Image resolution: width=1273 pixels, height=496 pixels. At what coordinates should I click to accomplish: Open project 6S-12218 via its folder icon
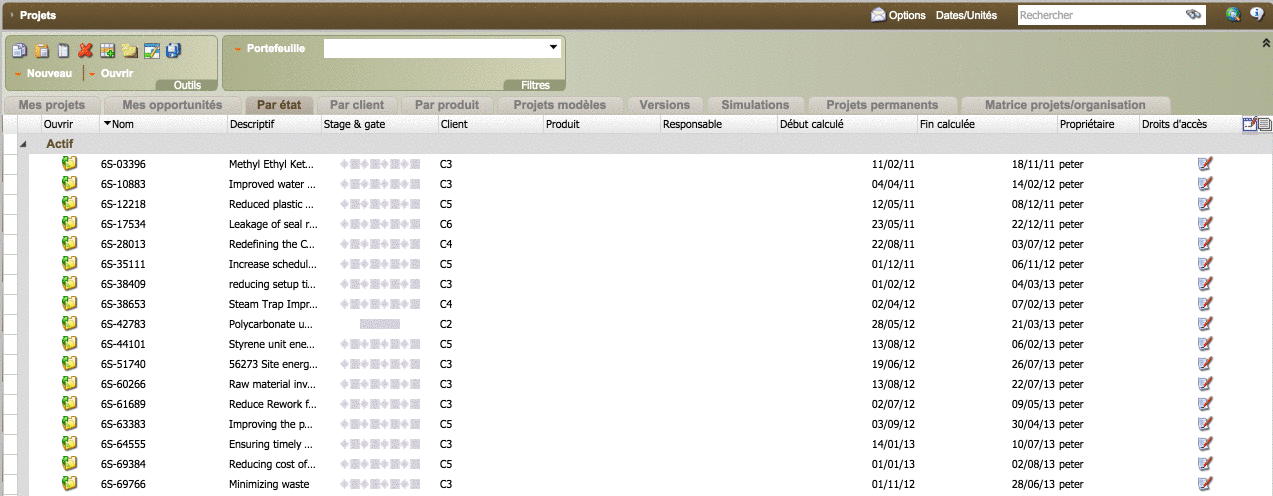pos(69,204)
